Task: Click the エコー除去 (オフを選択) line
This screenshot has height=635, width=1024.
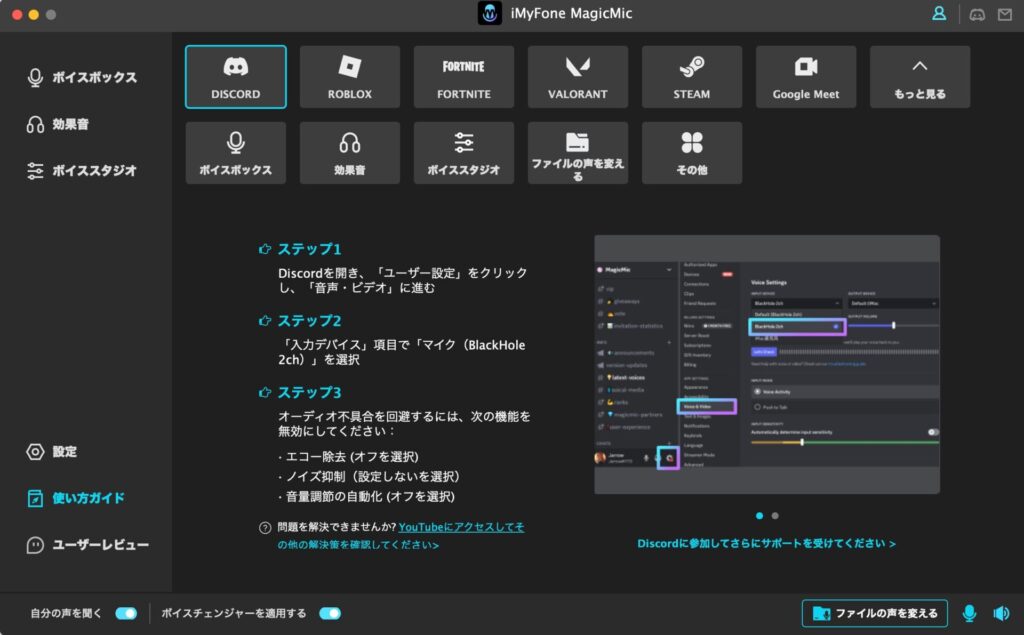Action: (x=349, y=456)
